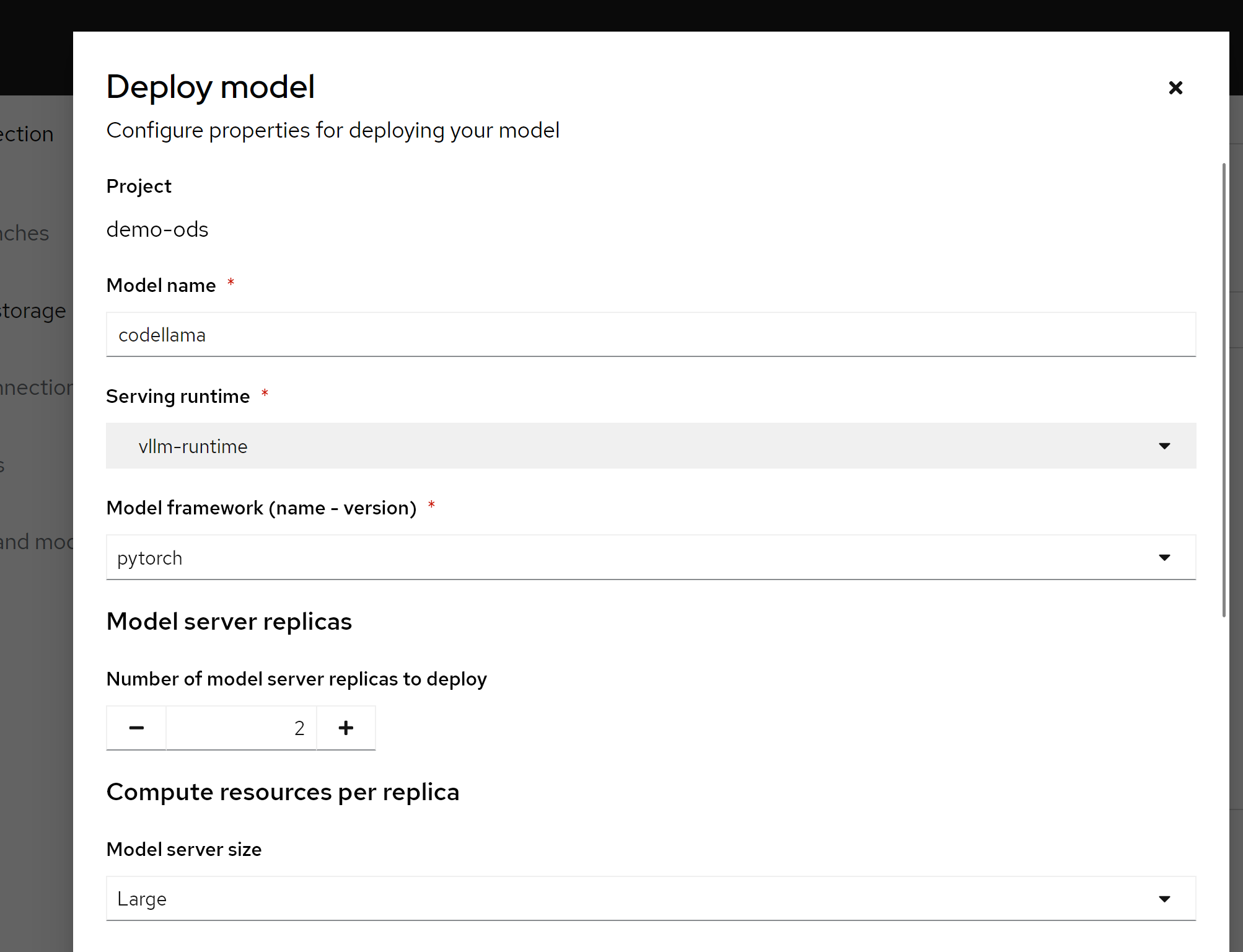This screenshot has height=952, width=1243.
Task: Select the partially hidden storage sidebar item
Action: point(32,311)
